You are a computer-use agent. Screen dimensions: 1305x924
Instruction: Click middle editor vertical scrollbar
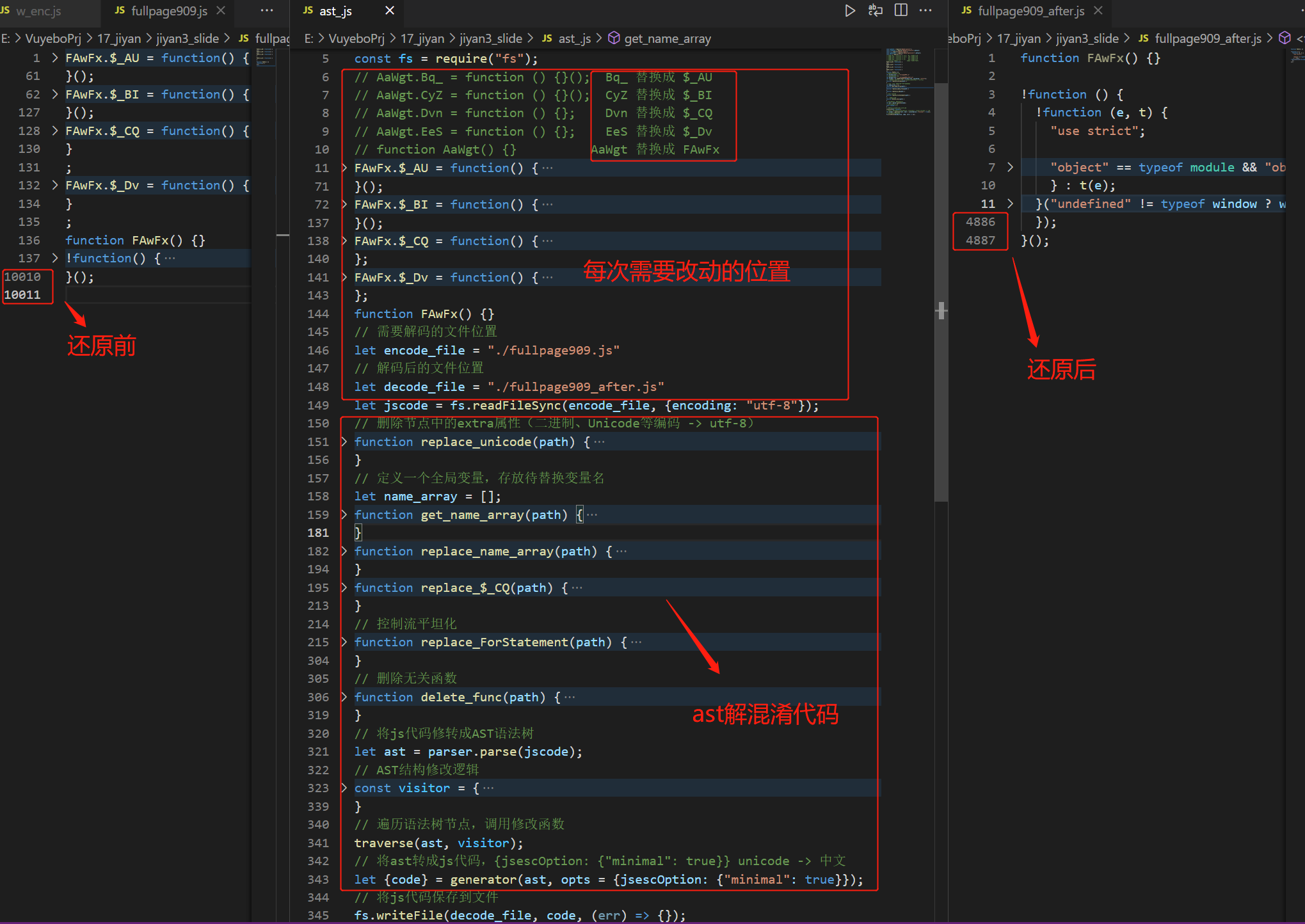(941, 291)
